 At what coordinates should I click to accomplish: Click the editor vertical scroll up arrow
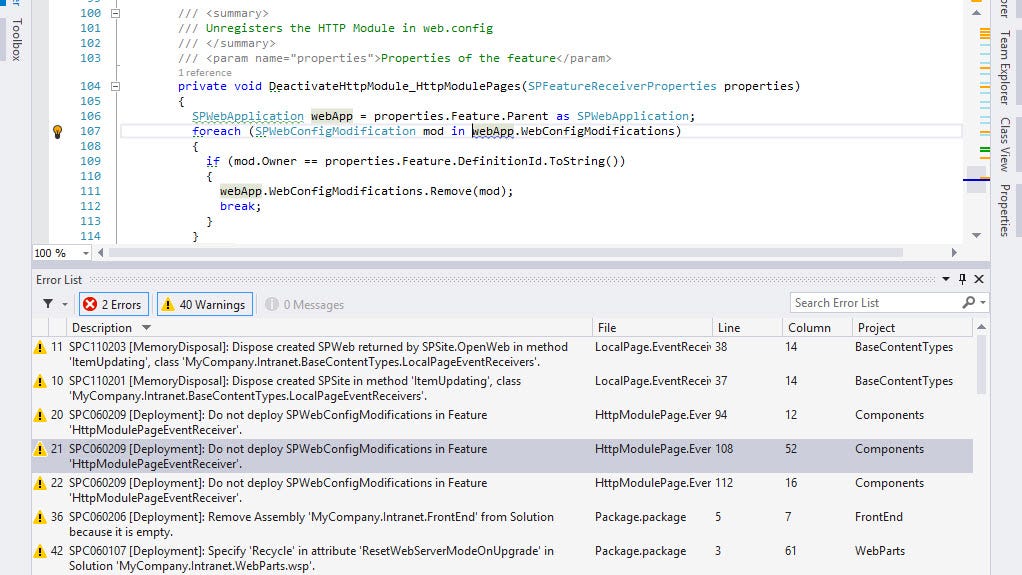976,12
